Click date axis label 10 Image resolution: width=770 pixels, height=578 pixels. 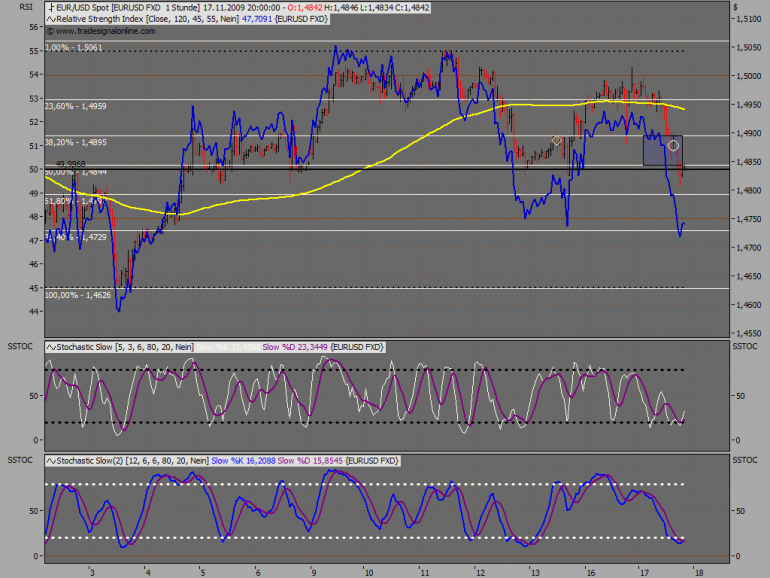(369, 573)
